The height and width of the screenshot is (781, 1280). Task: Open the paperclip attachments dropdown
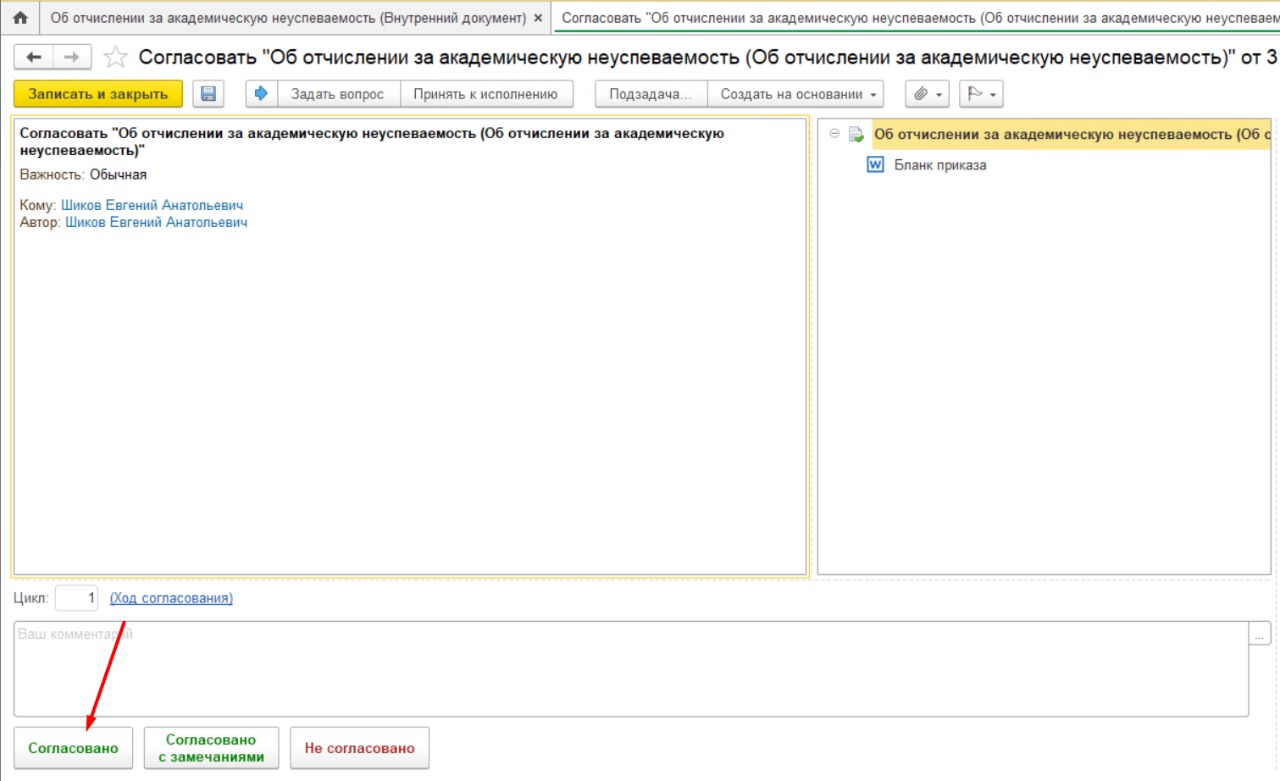tap(927, 94)
